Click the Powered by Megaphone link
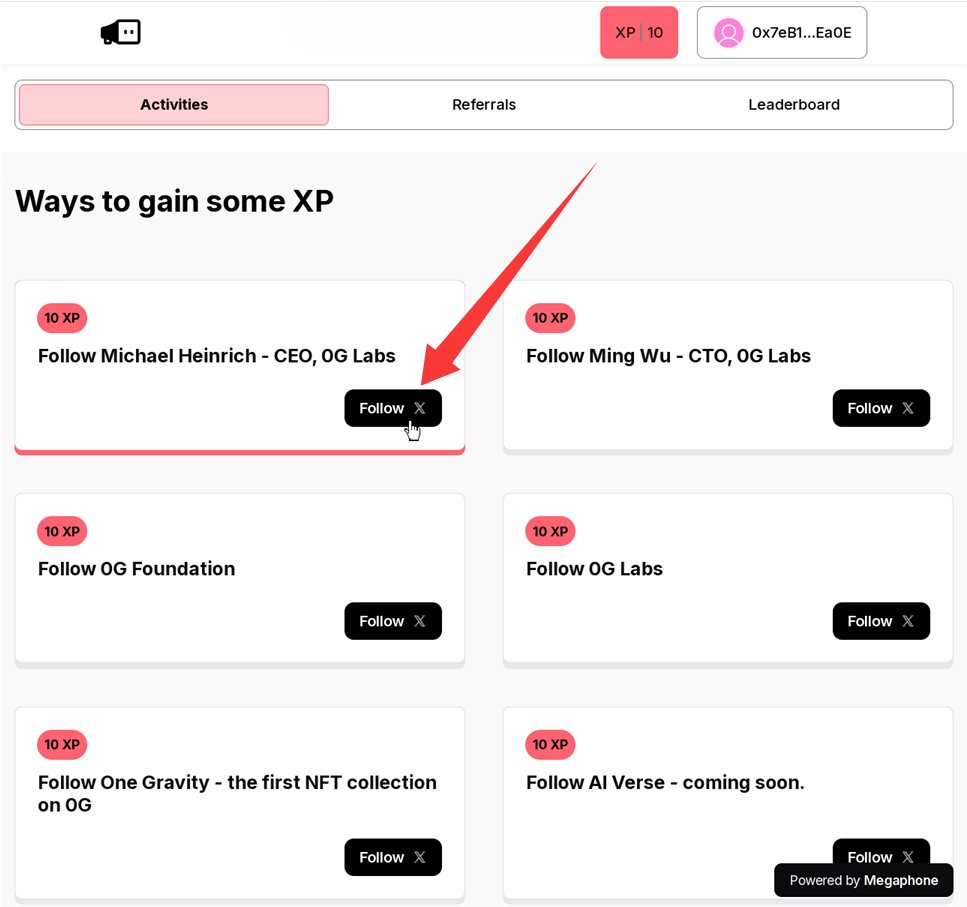This screenshot has width=967, height=907. pyautogui.click(x=863, y=880)
